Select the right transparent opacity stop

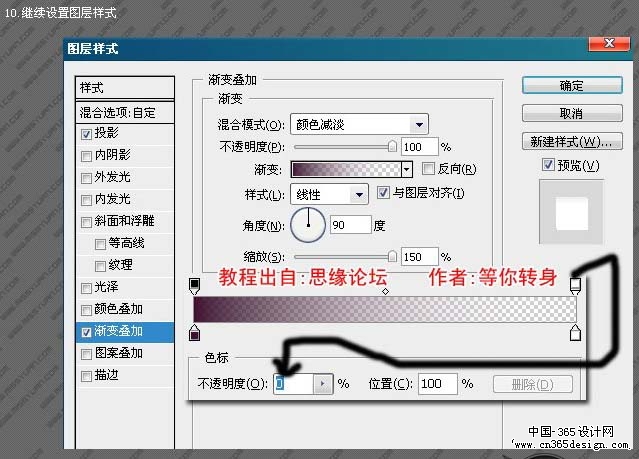[x=575, y=286]
